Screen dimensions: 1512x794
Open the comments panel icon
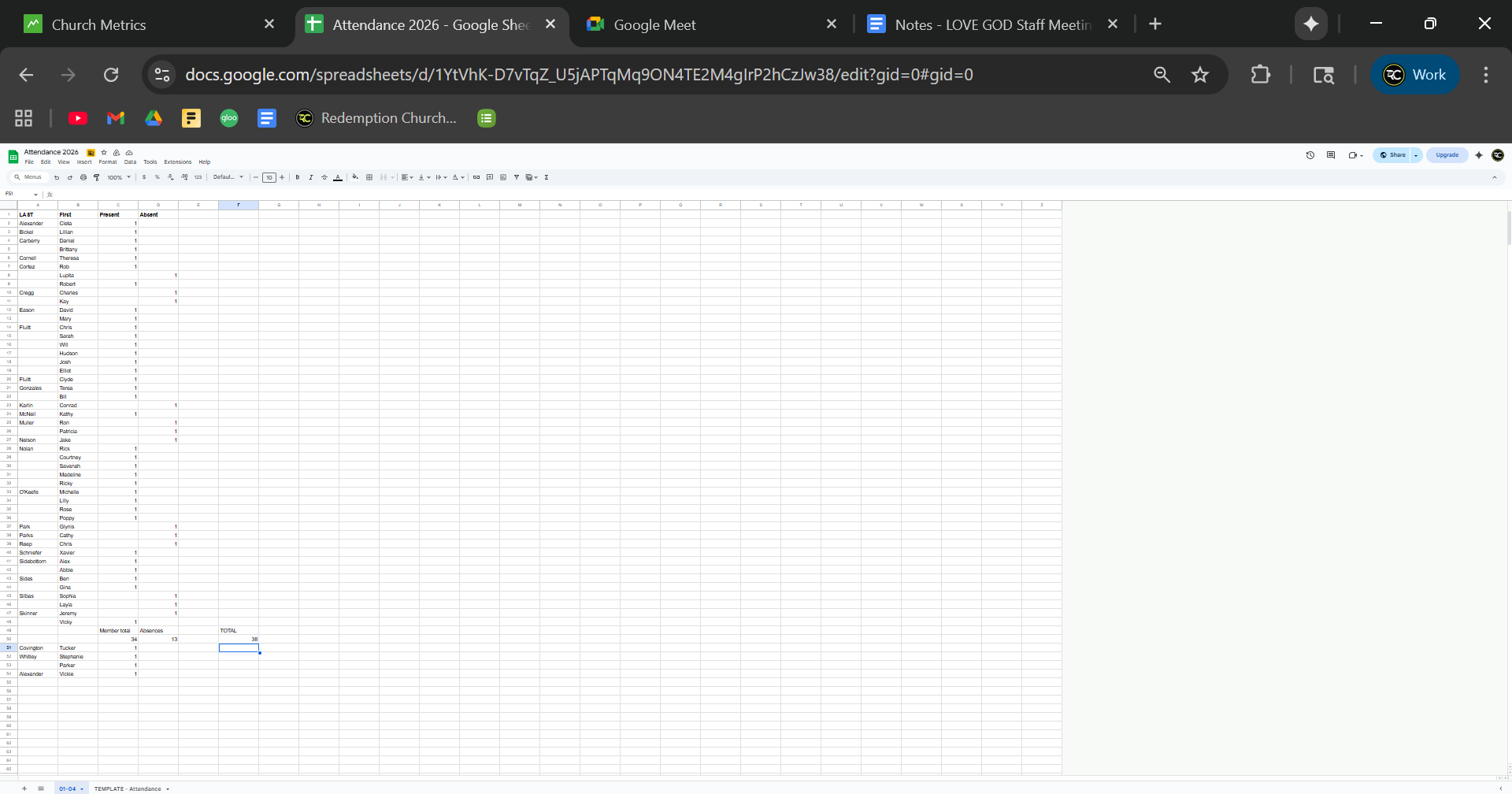[x=1331, y=155]
